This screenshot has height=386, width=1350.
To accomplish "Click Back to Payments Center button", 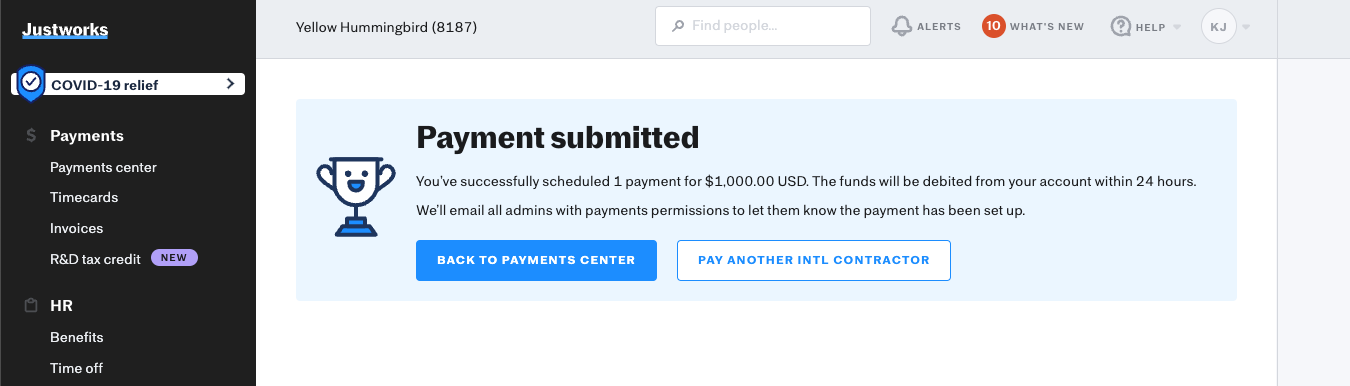I will [536, 260].
